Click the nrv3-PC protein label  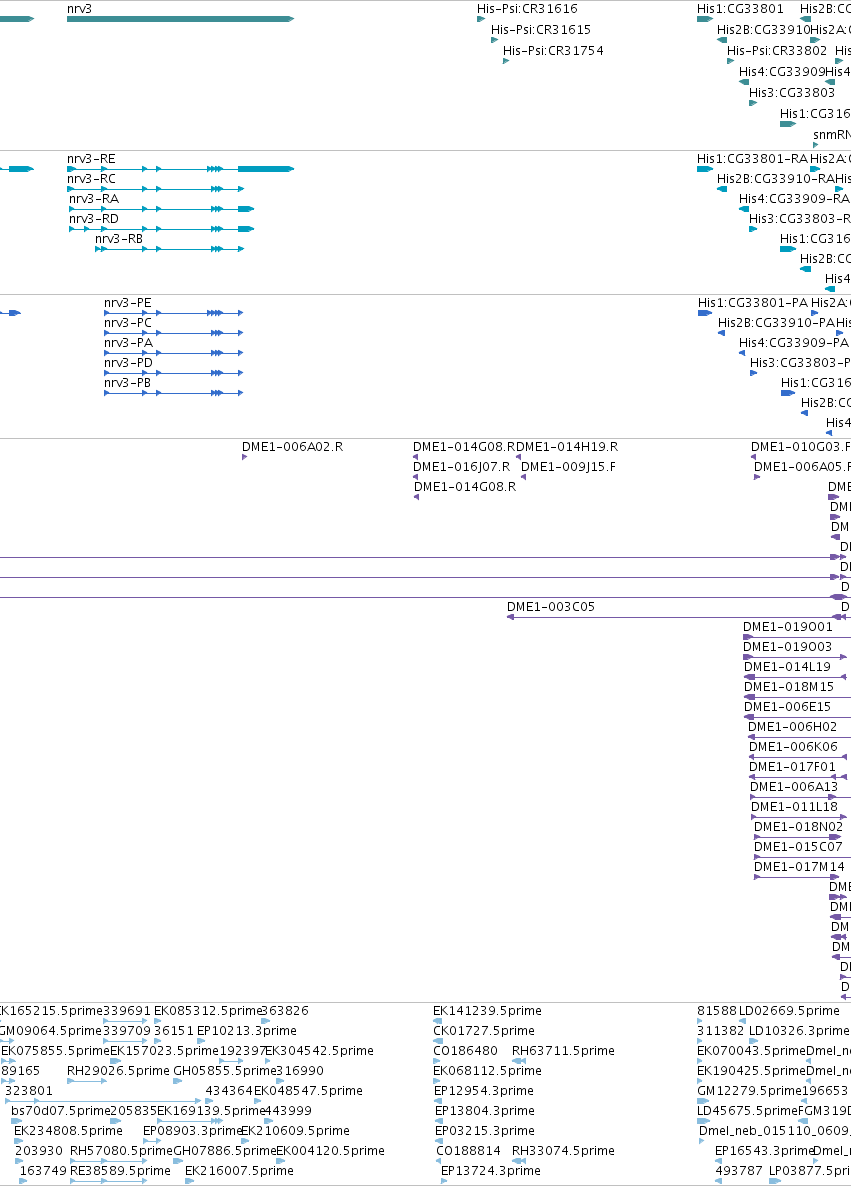128,323
